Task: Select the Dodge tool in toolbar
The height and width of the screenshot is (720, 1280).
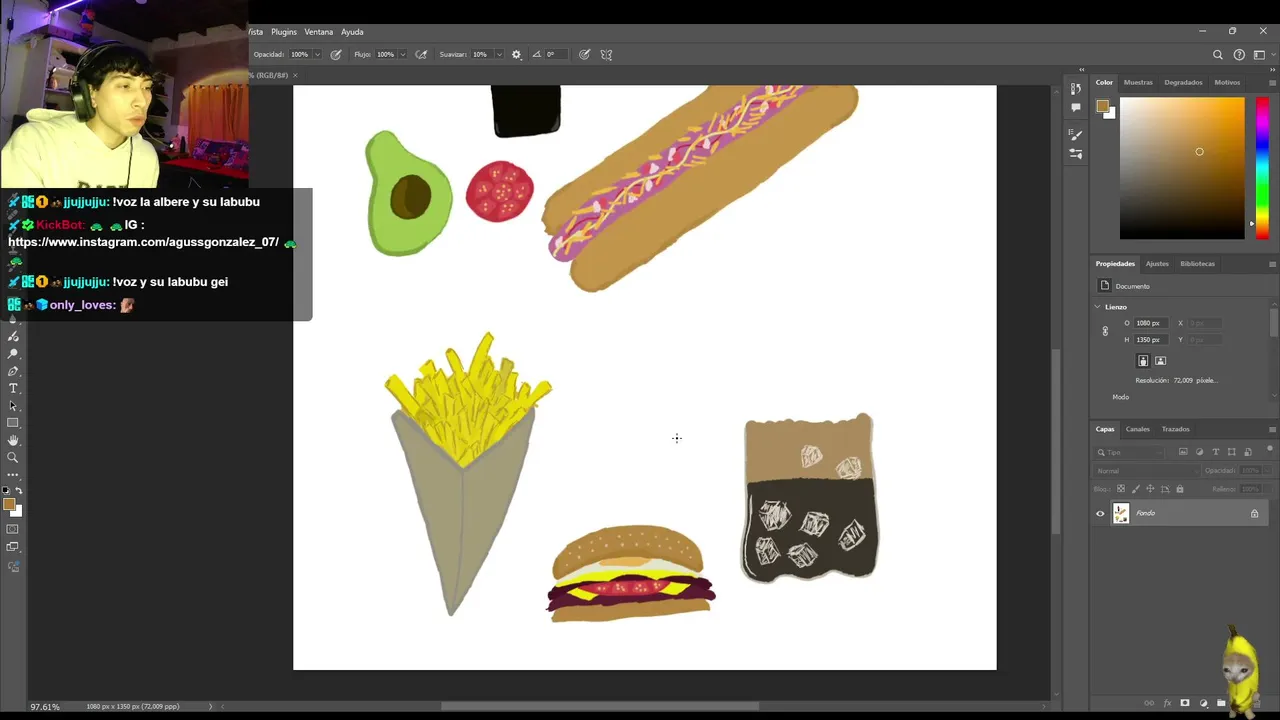Action: coord(13,354)
